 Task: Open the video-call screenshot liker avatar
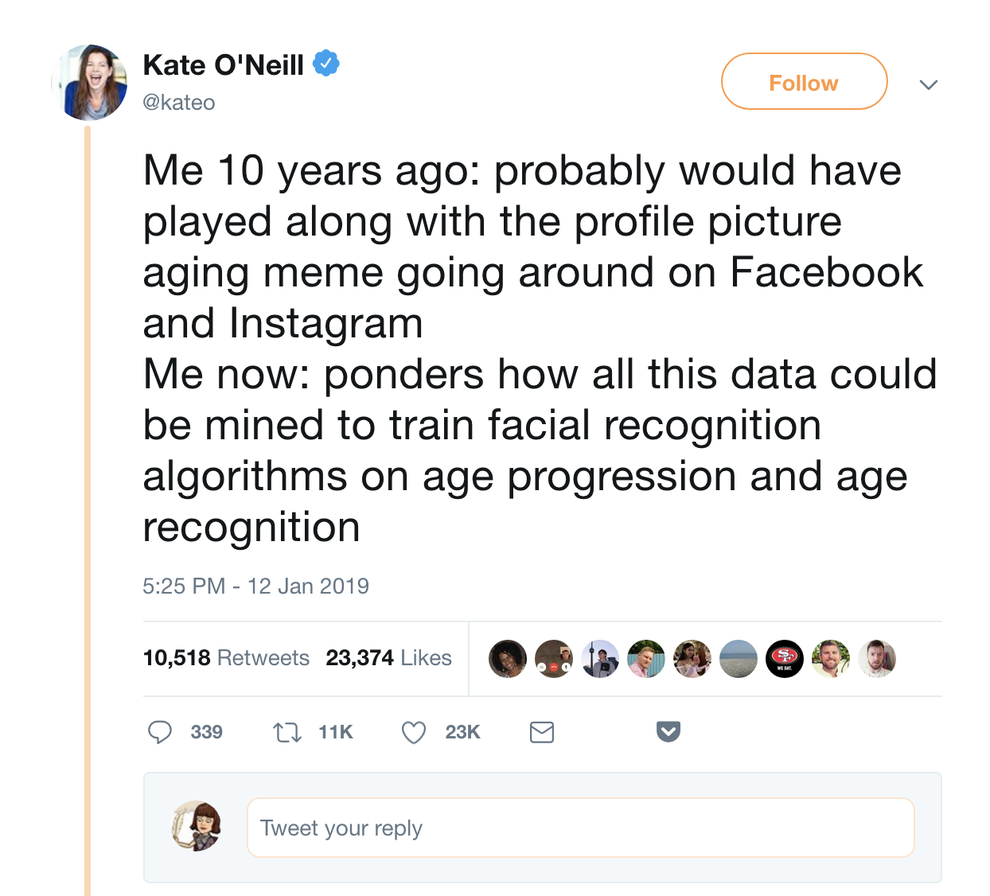click(553, 658)
